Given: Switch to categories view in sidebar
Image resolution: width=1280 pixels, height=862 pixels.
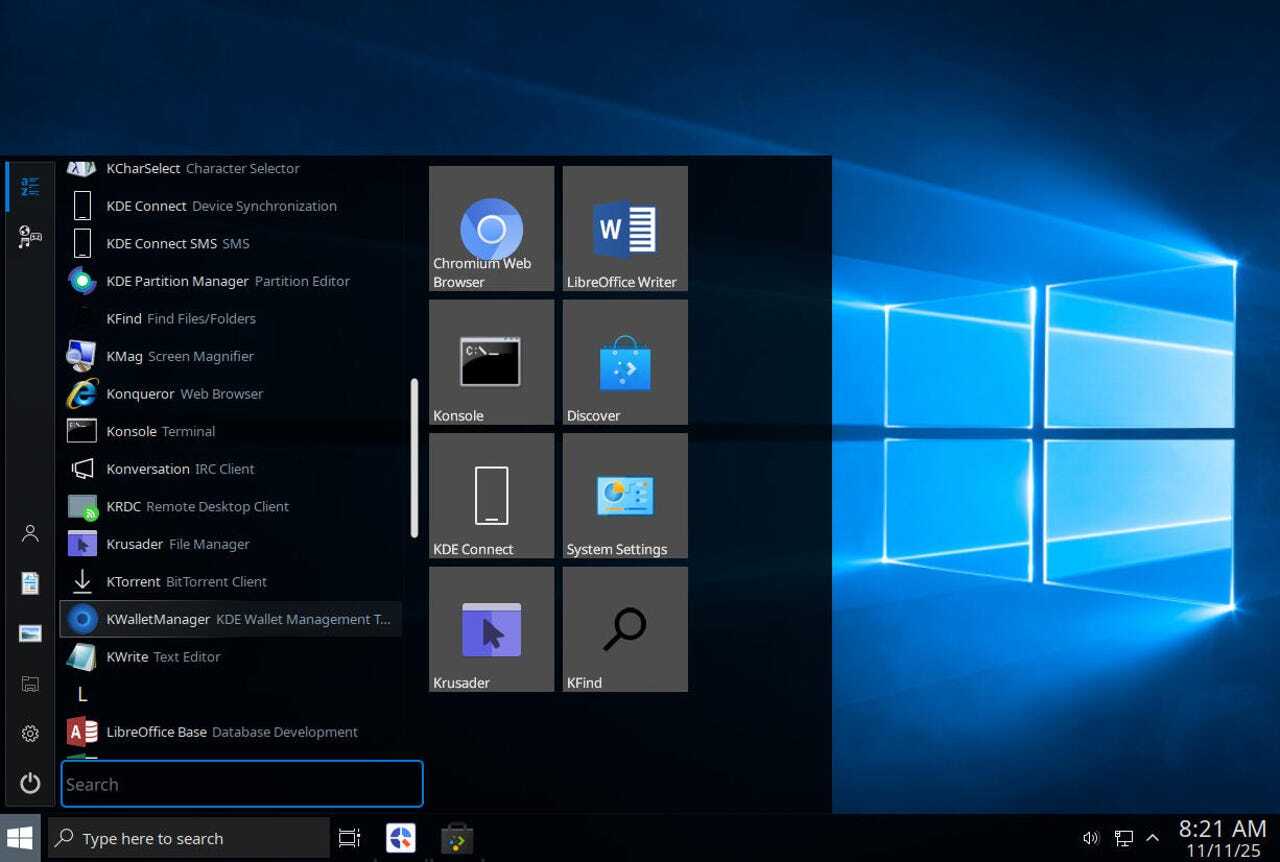Looking at the screenshot, I should click(30, 237).
